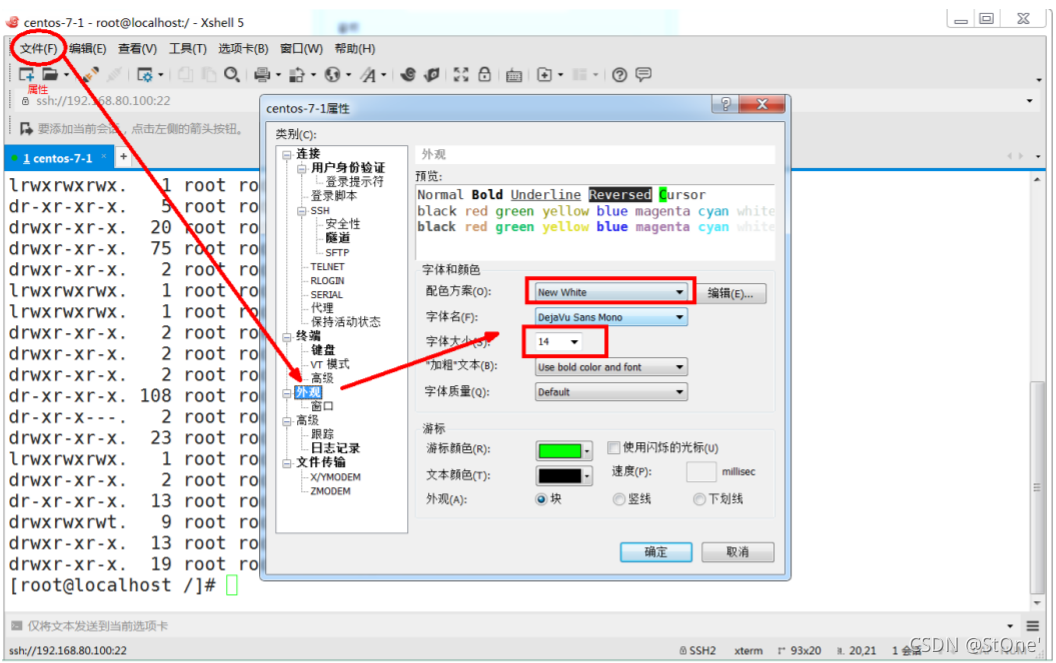The height and width of the screenshot is (663, 1056).
Task: Click the plus button to add a tab
Action: tap(123, 157)
